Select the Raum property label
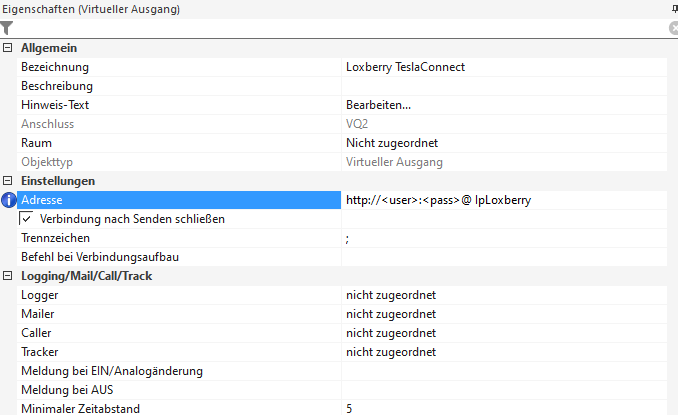678x415 pixels. (36, 143)
